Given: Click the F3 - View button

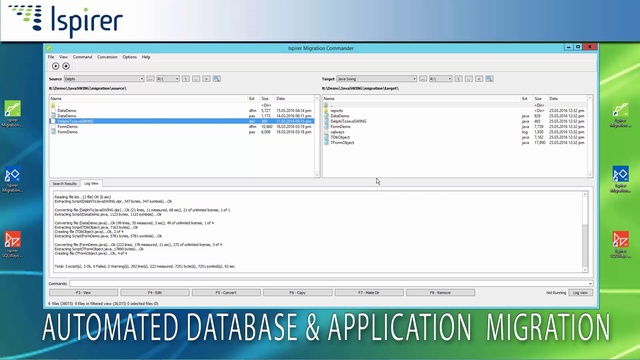Looking at the screenshot, I should pos(84,293).
